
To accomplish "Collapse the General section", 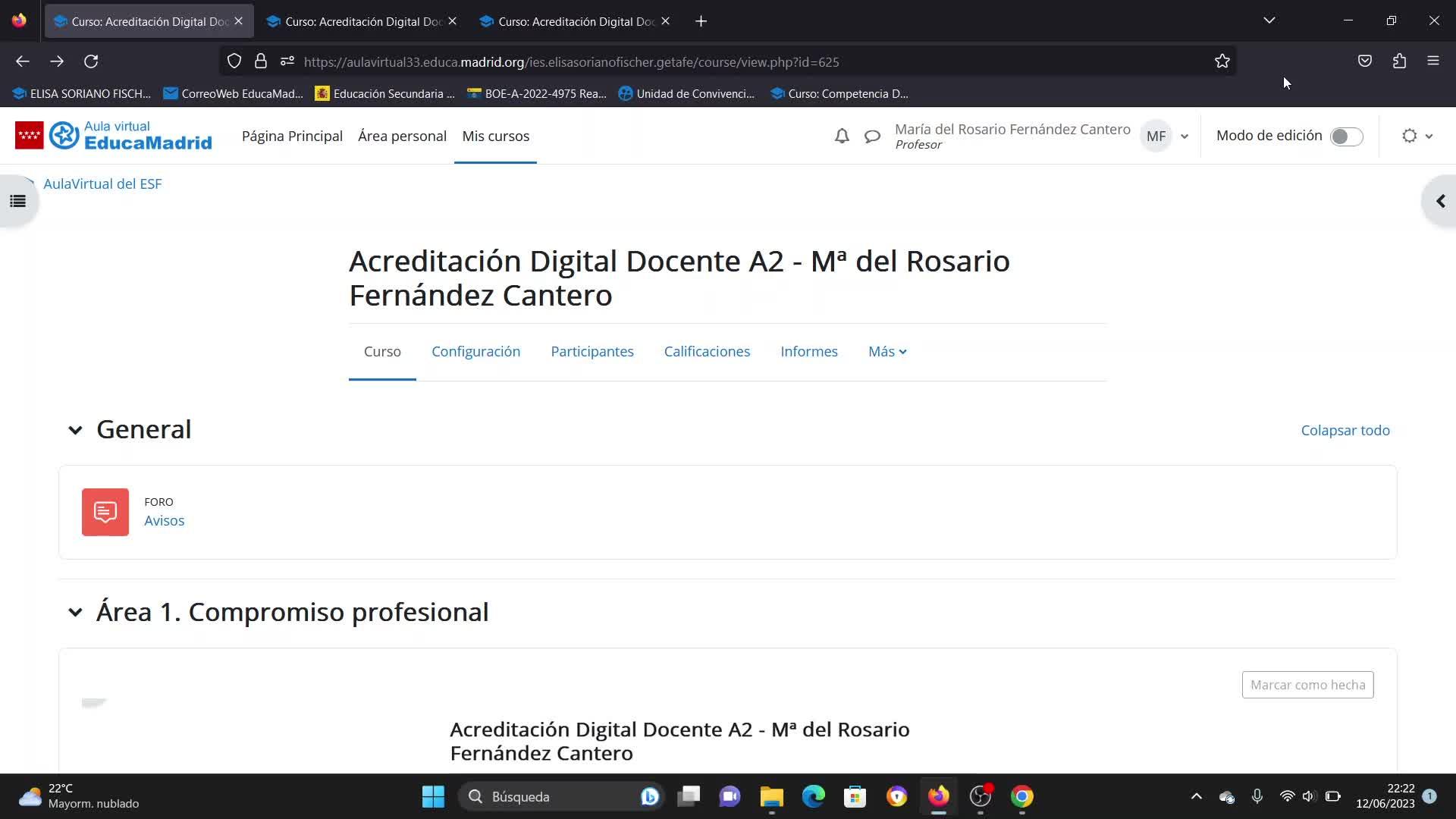I will coord(75,430).
